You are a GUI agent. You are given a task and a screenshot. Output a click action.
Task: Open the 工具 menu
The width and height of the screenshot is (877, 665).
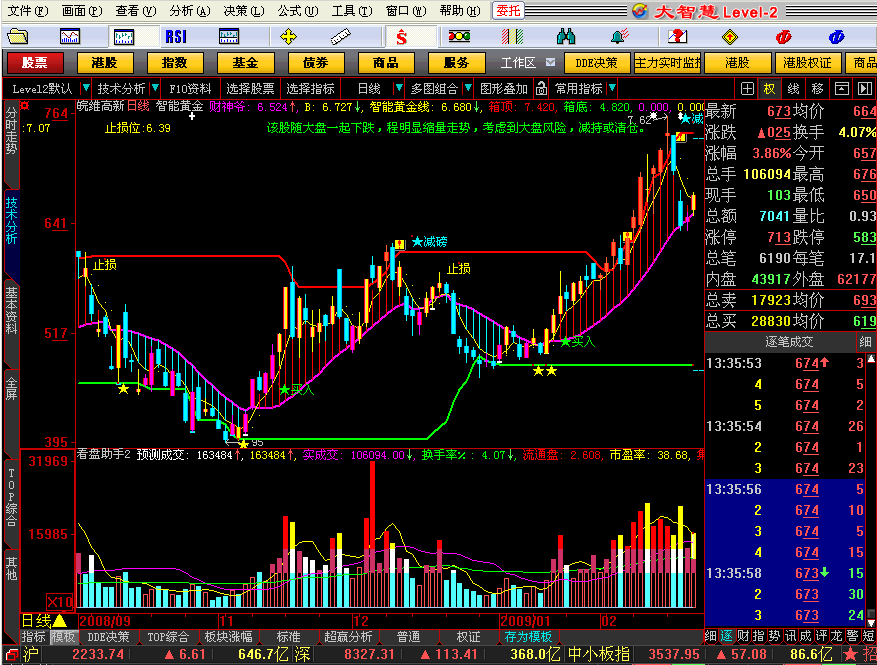click(x=352, y=11)
